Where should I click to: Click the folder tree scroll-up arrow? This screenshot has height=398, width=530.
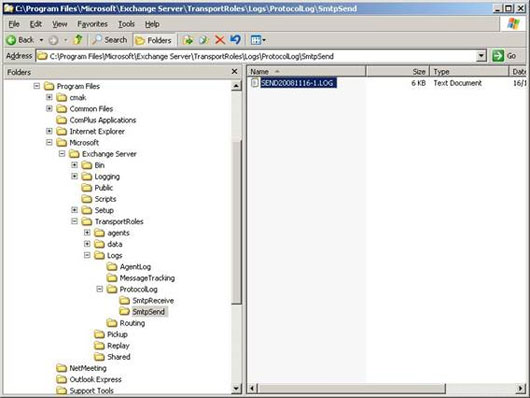click(236, 86)
